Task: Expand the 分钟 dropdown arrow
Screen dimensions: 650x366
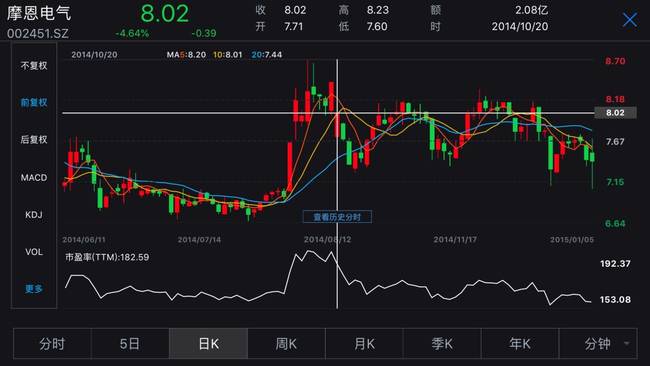Action: [626, 344]
